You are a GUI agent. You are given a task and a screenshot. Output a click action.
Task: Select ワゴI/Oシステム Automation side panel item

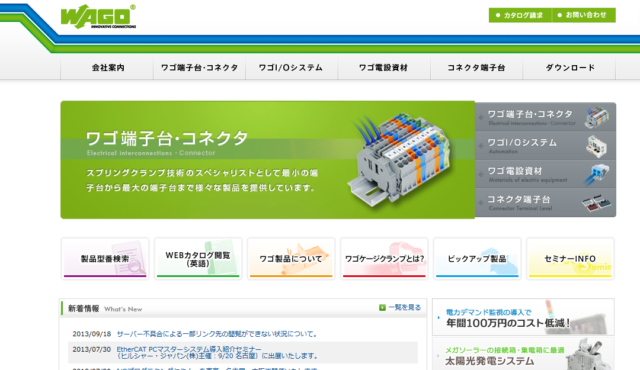point(545,146)
